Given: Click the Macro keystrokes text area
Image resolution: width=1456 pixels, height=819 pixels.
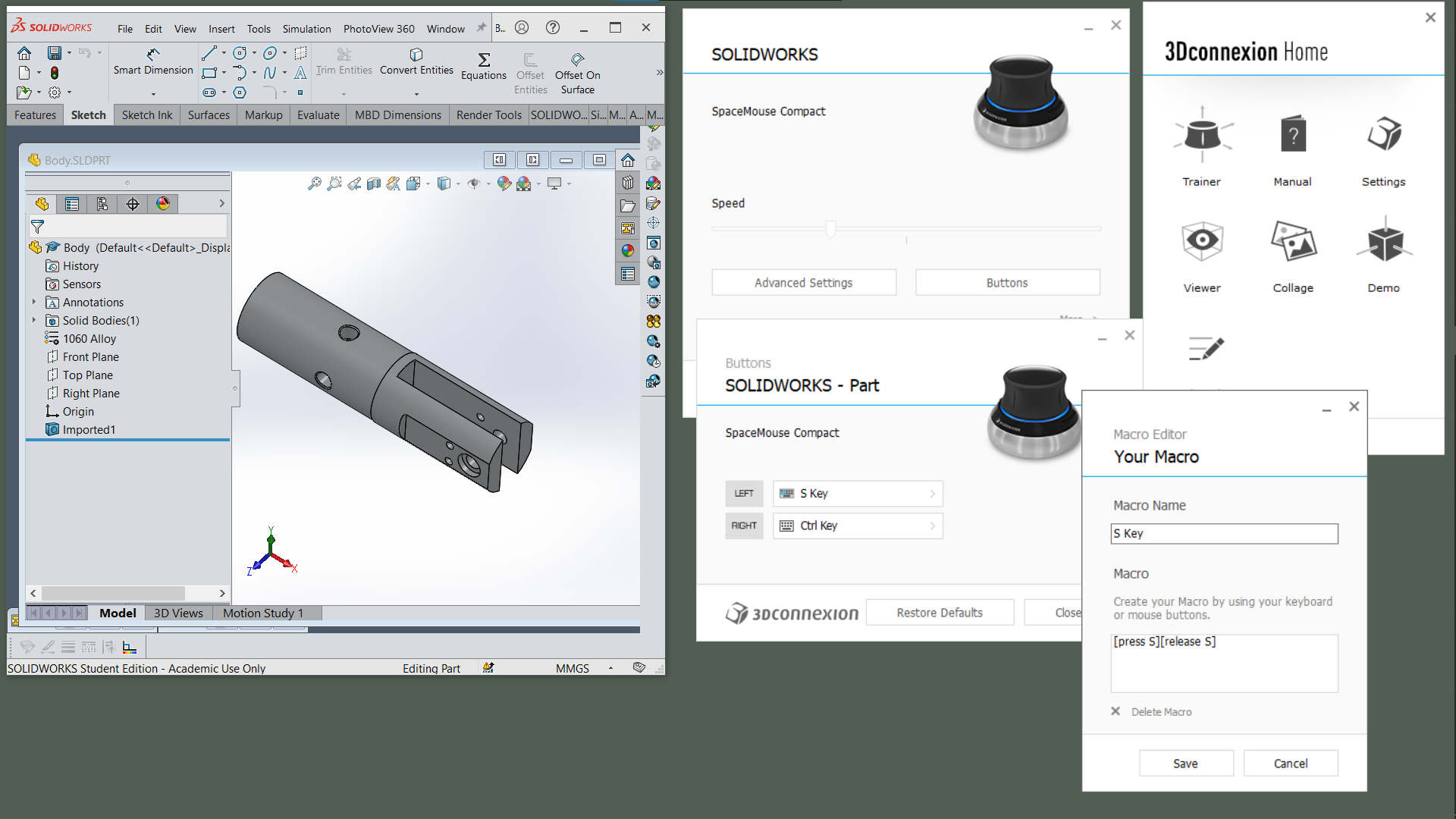Looking at the screenshot, I should 1224,663.
